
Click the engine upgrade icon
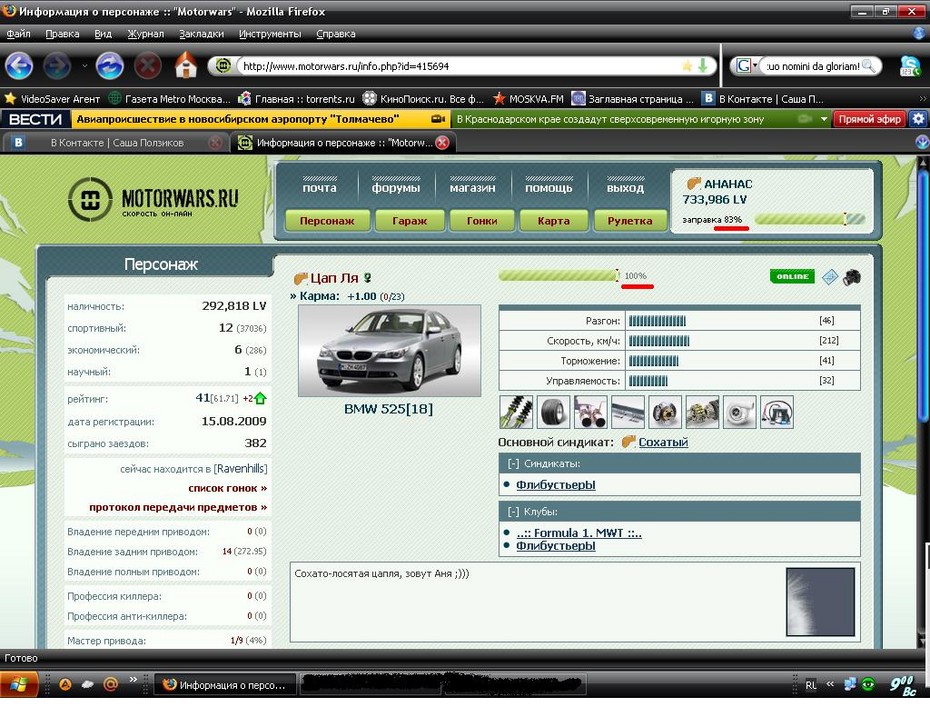tap(702, 412)
